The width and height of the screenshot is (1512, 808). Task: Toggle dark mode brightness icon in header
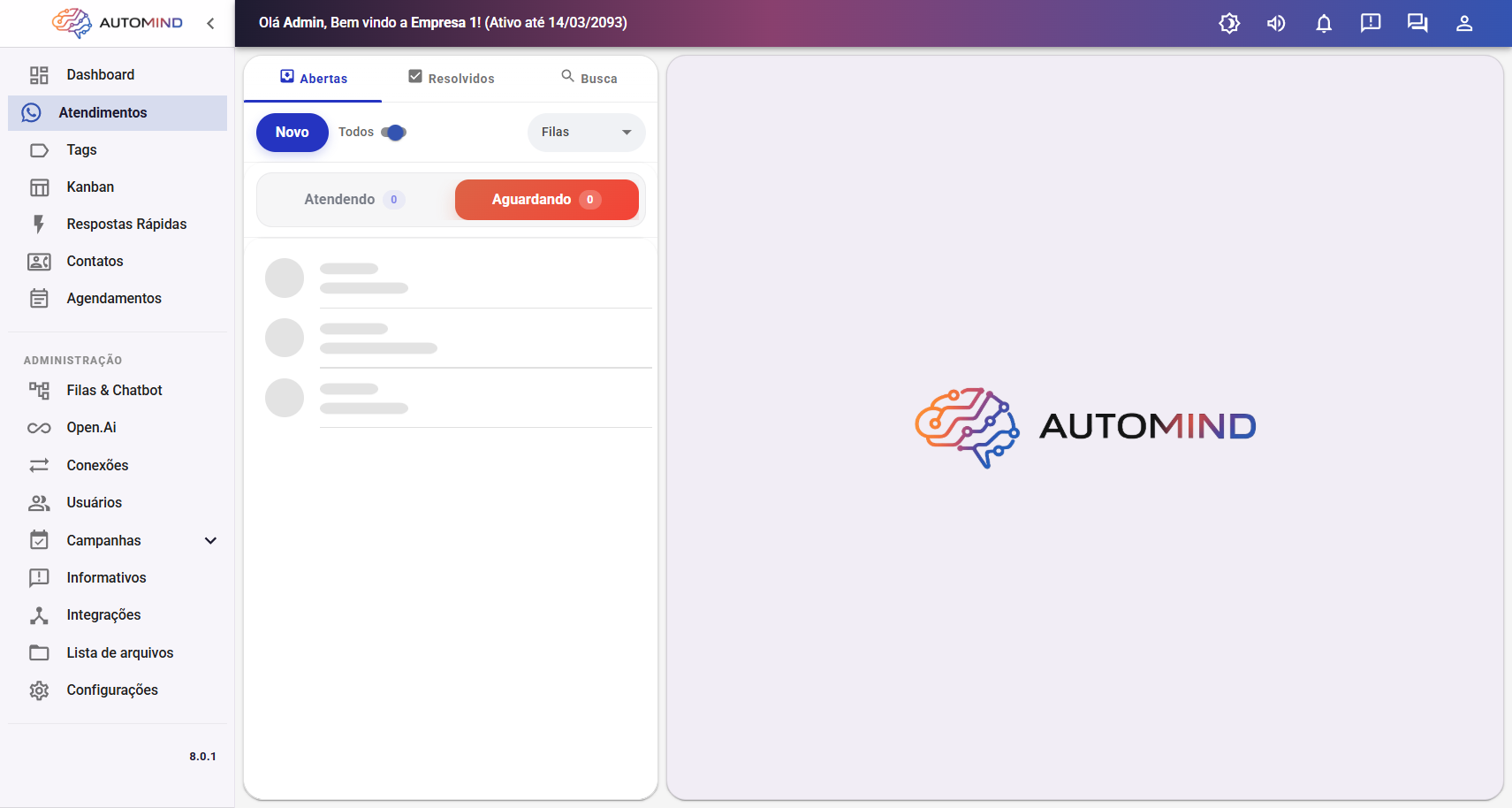click(1229, 23)
